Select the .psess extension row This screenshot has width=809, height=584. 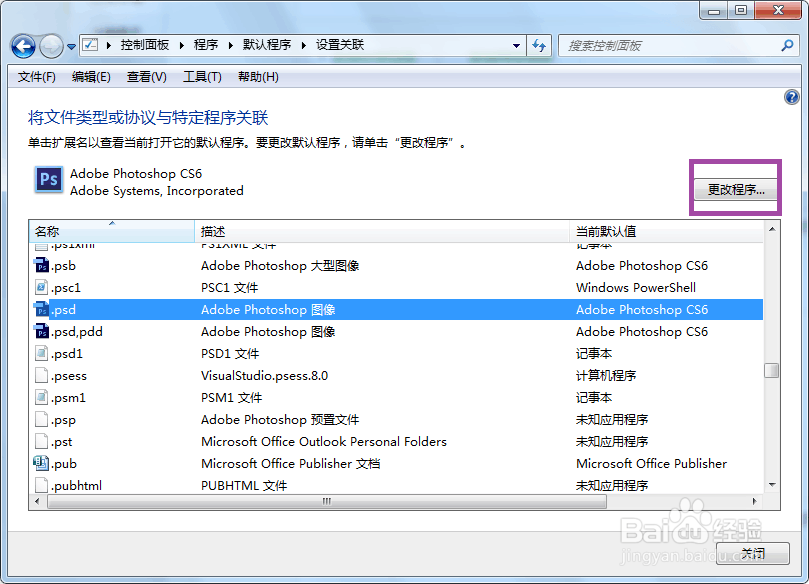point(396,375)
